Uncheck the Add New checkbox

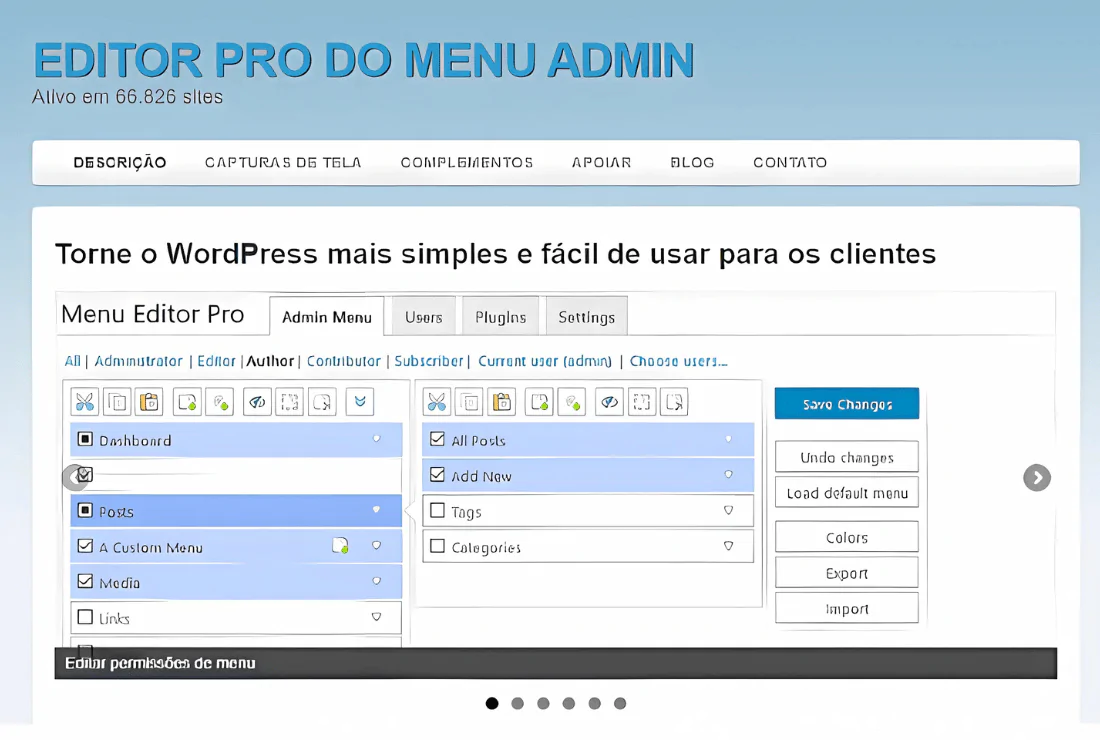pyautogui.click(x=437, y=475)
